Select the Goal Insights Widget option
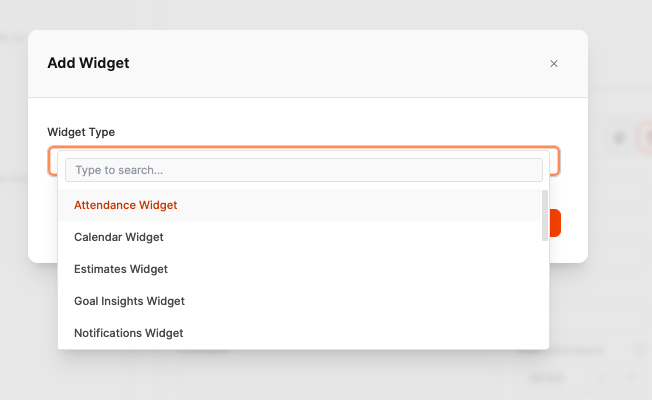Viewport: 652px width, 400px height. click(130, 301)
